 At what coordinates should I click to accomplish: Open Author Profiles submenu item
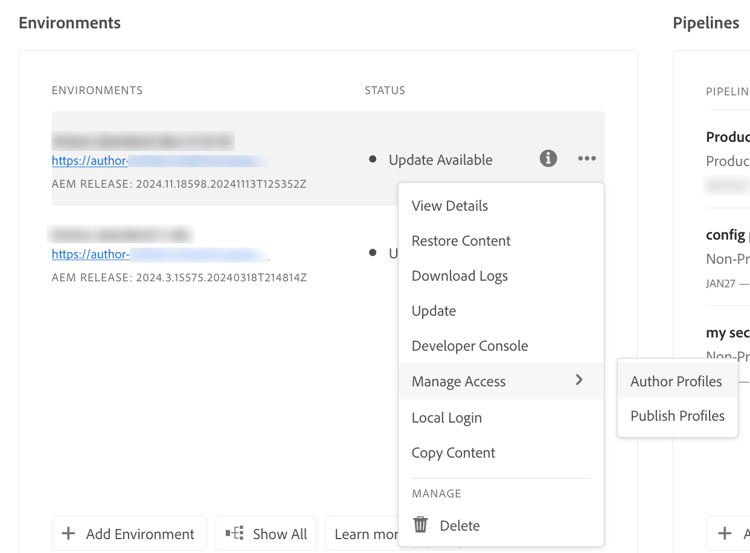(676, 381)
